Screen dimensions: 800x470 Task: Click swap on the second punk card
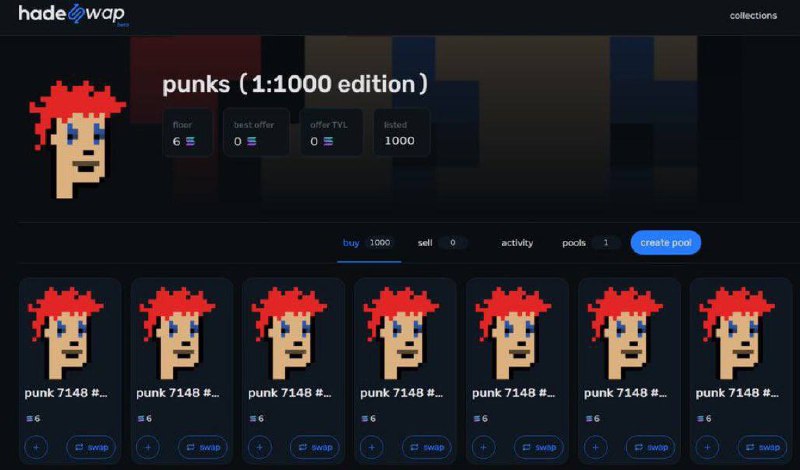[x=203, y=448]
